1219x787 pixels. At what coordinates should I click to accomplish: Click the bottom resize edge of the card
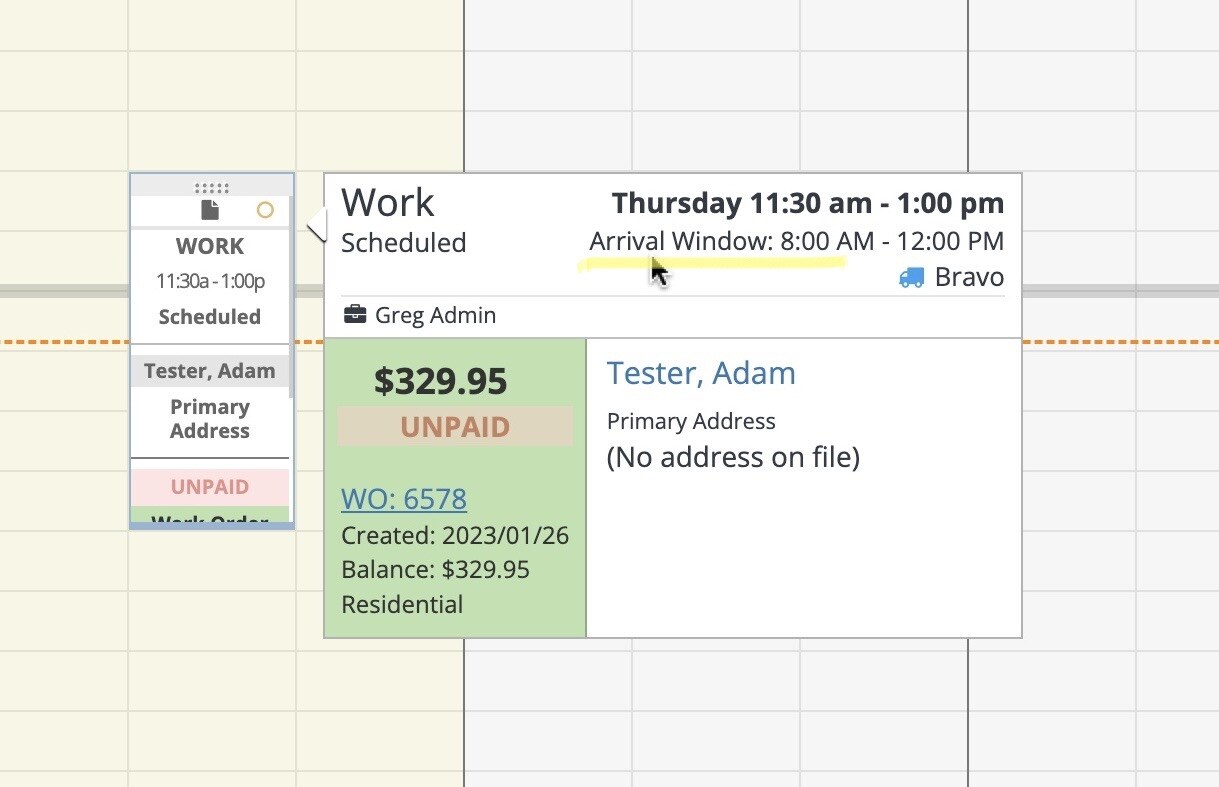click(211, 526)
